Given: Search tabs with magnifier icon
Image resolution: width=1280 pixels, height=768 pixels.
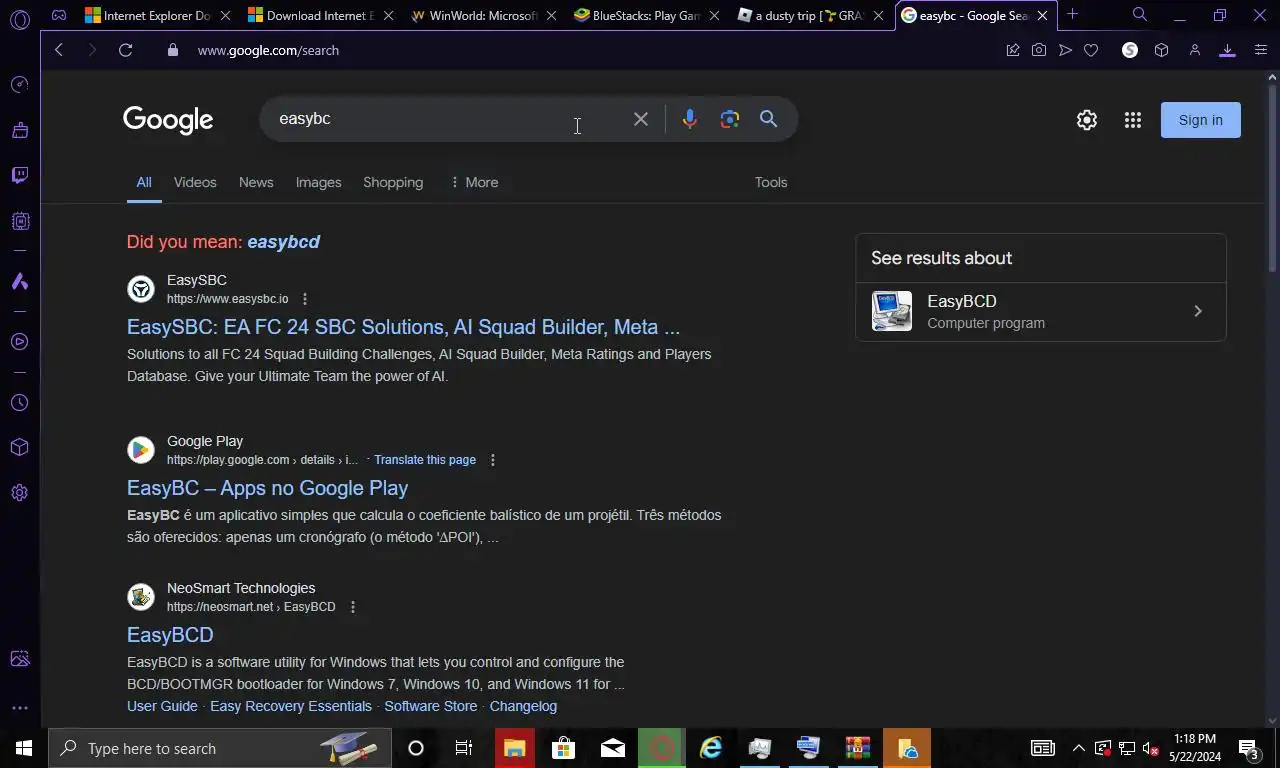Looking at the screenshot, I should point(1140,15).
